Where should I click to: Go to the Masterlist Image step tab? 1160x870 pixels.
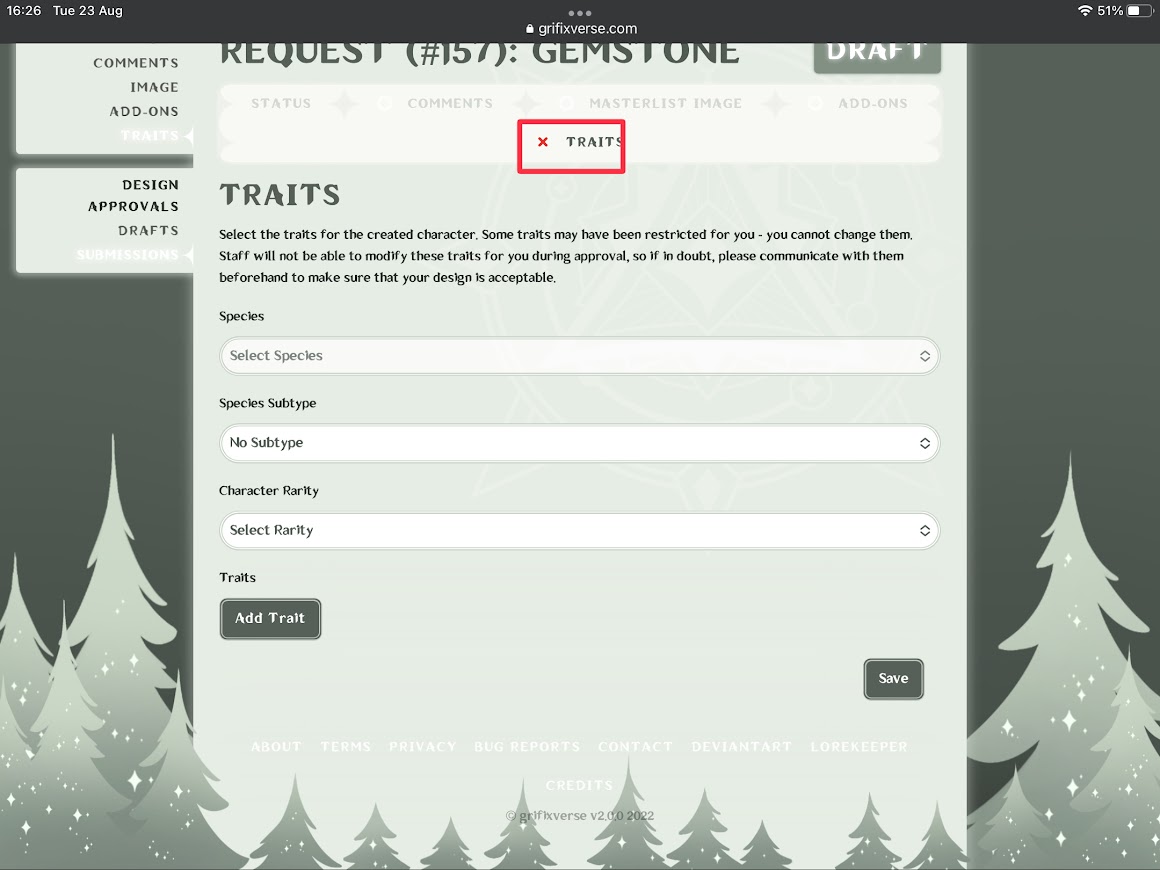click(665, 104)
